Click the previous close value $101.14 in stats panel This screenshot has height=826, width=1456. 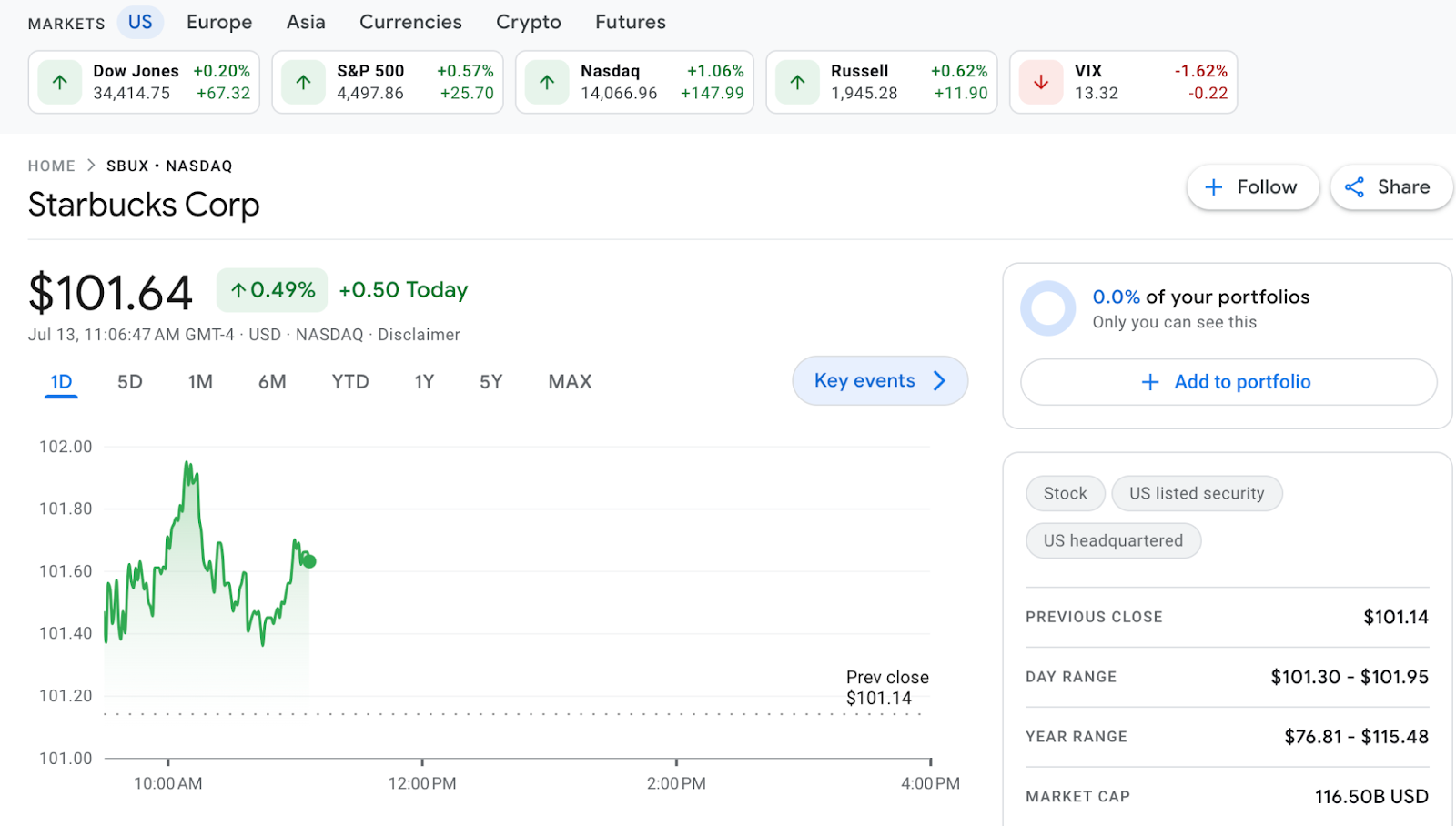coord(1396,617)
